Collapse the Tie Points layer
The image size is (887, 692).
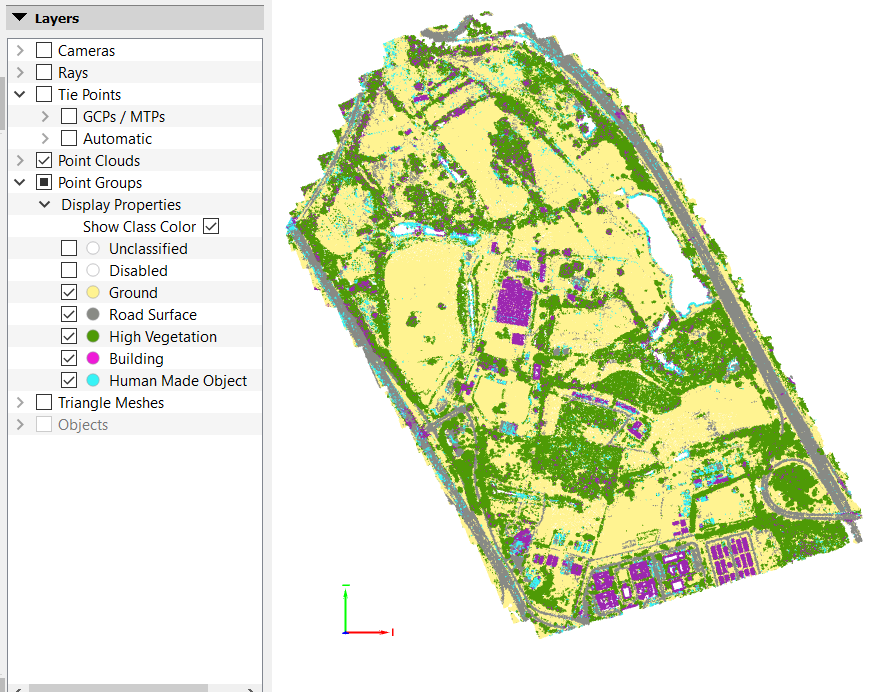(20, 94)
